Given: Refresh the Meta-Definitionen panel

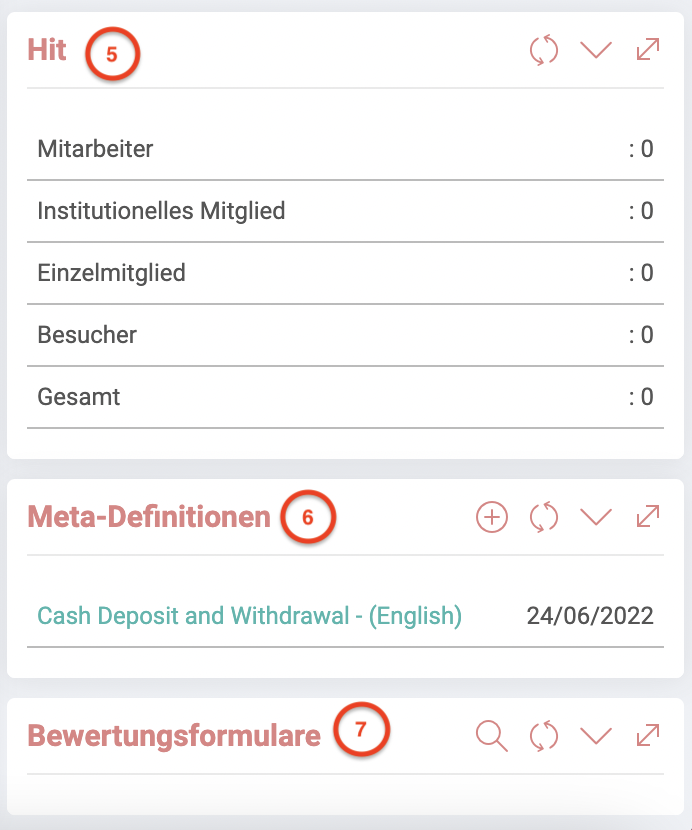Looking at the screenshot, I should (x=544, y=517).
